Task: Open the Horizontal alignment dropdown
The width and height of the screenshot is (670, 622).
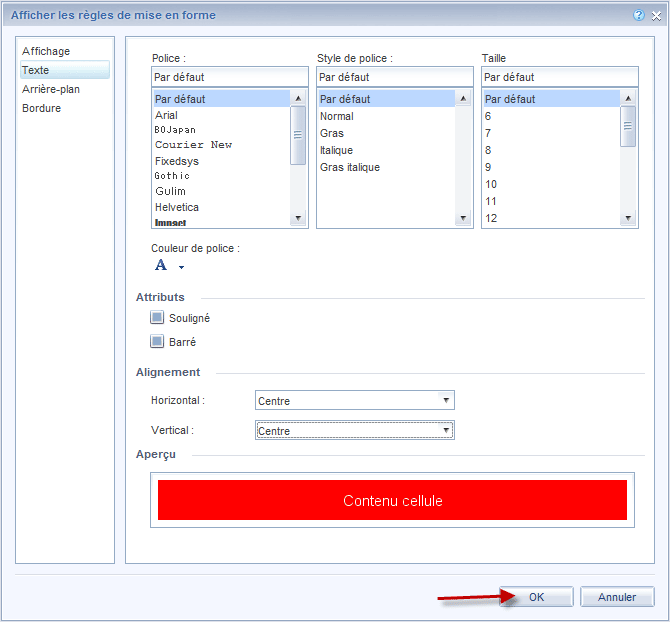Action: (x=355, y=400)
